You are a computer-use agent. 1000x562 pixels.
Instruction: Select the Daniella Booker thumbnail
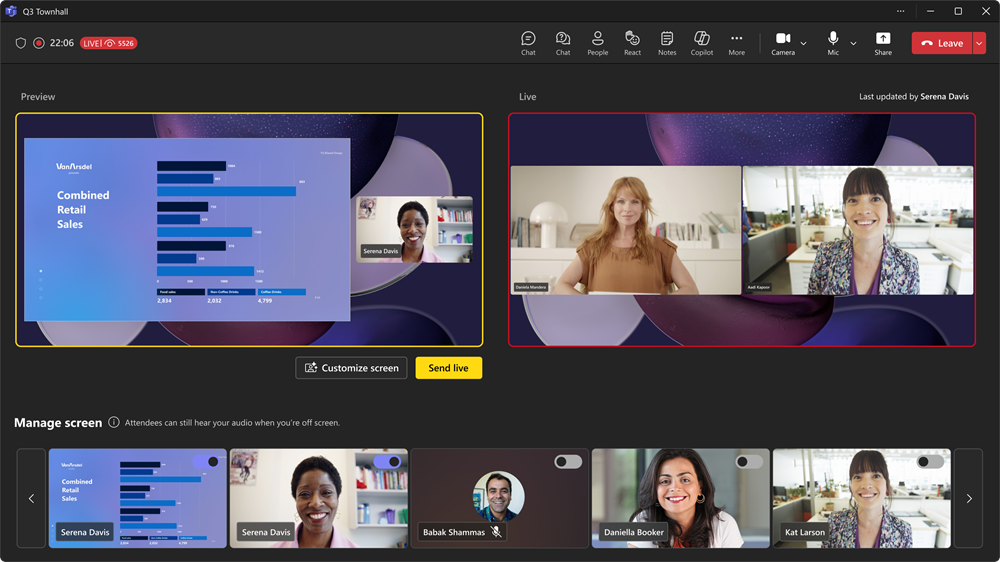coord(680,498)
